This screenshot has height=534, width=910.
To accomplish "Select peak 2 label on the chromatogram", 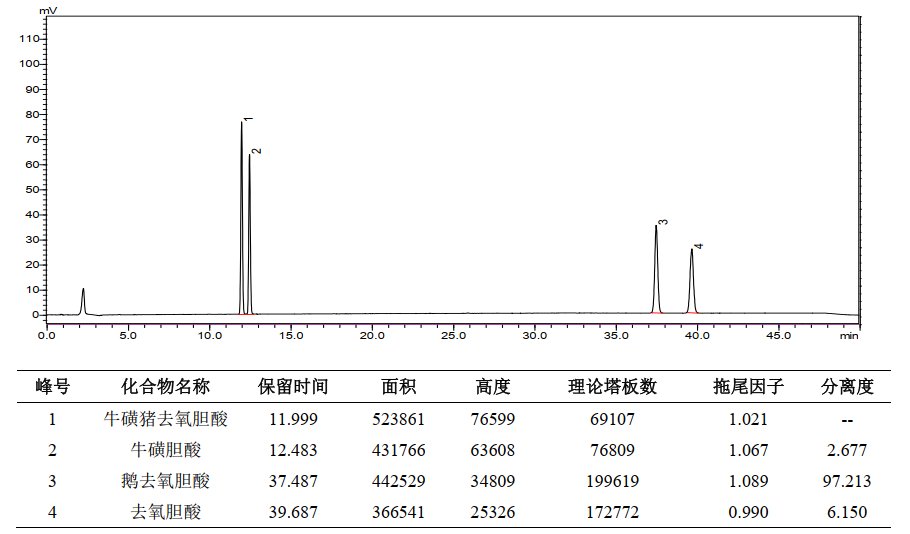I will click(257, 151).
